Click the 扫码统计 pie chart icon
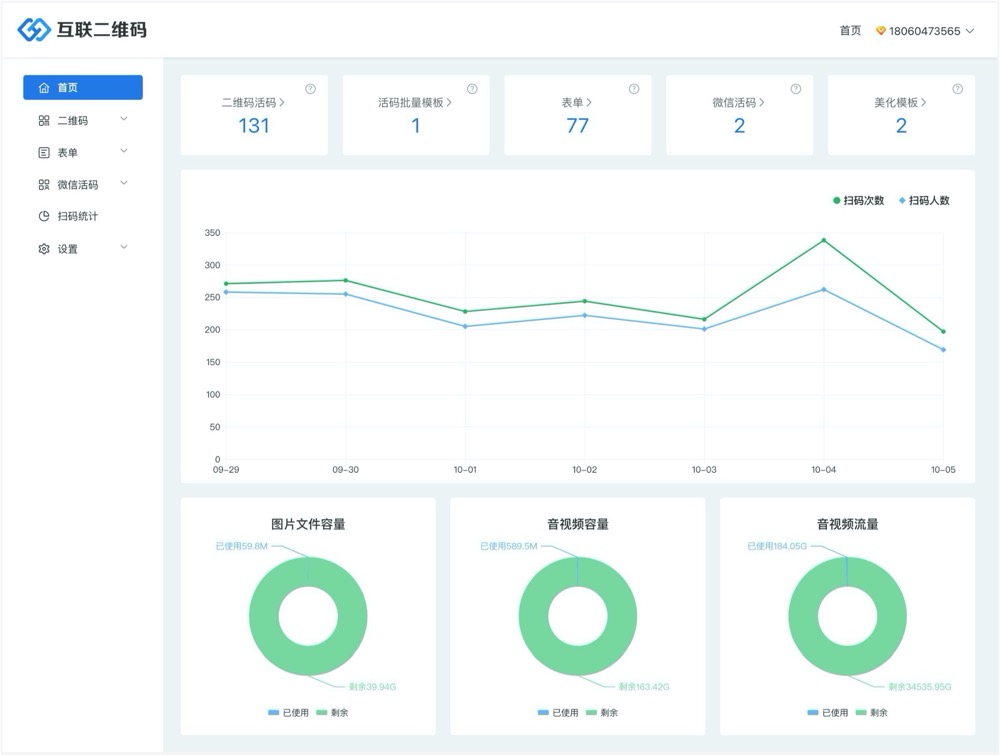 point(44,216)
